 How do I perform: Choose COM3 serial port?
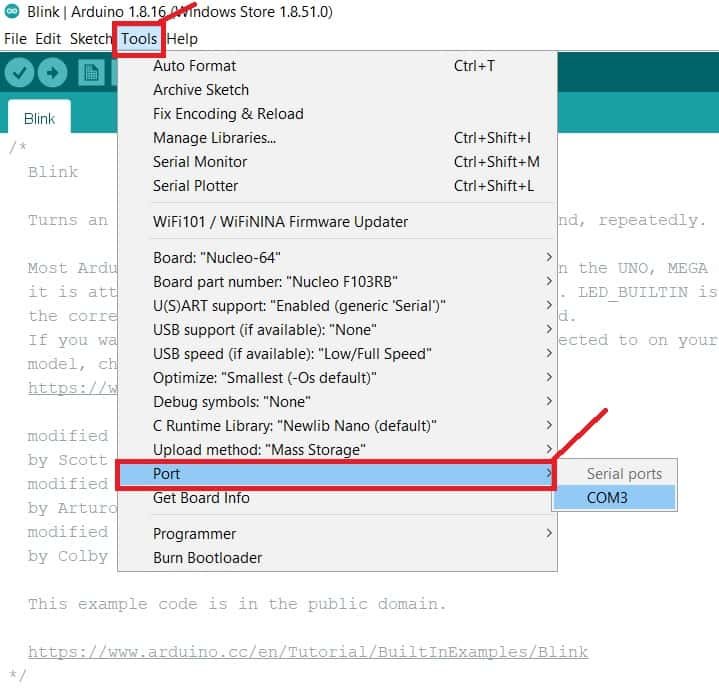pos(614,498)
